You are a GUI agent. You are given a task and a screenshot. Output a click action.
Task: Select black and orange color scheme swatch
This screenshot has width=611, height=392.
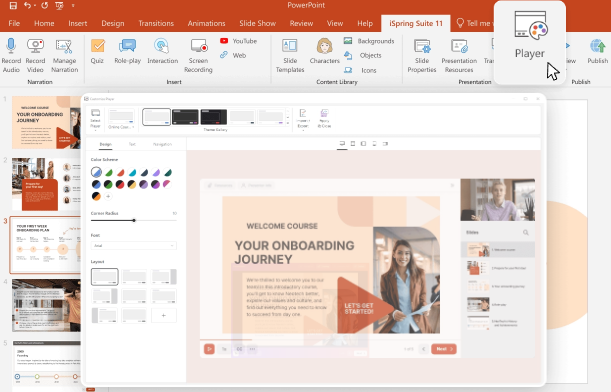[x=96, y=196]
